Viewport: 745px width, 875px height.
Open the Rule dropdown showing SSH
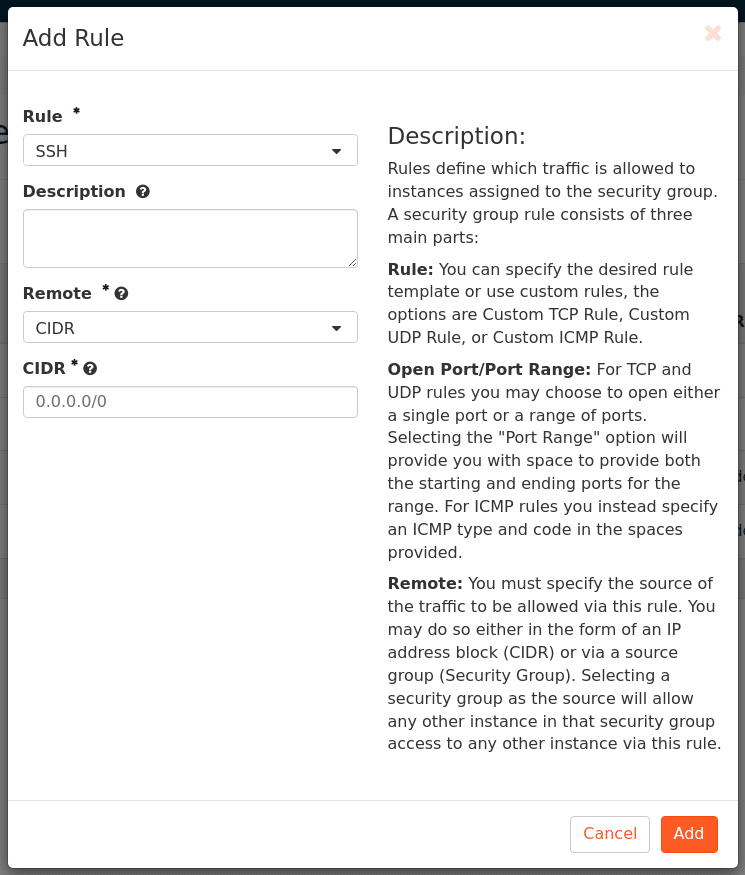[190, 151]
